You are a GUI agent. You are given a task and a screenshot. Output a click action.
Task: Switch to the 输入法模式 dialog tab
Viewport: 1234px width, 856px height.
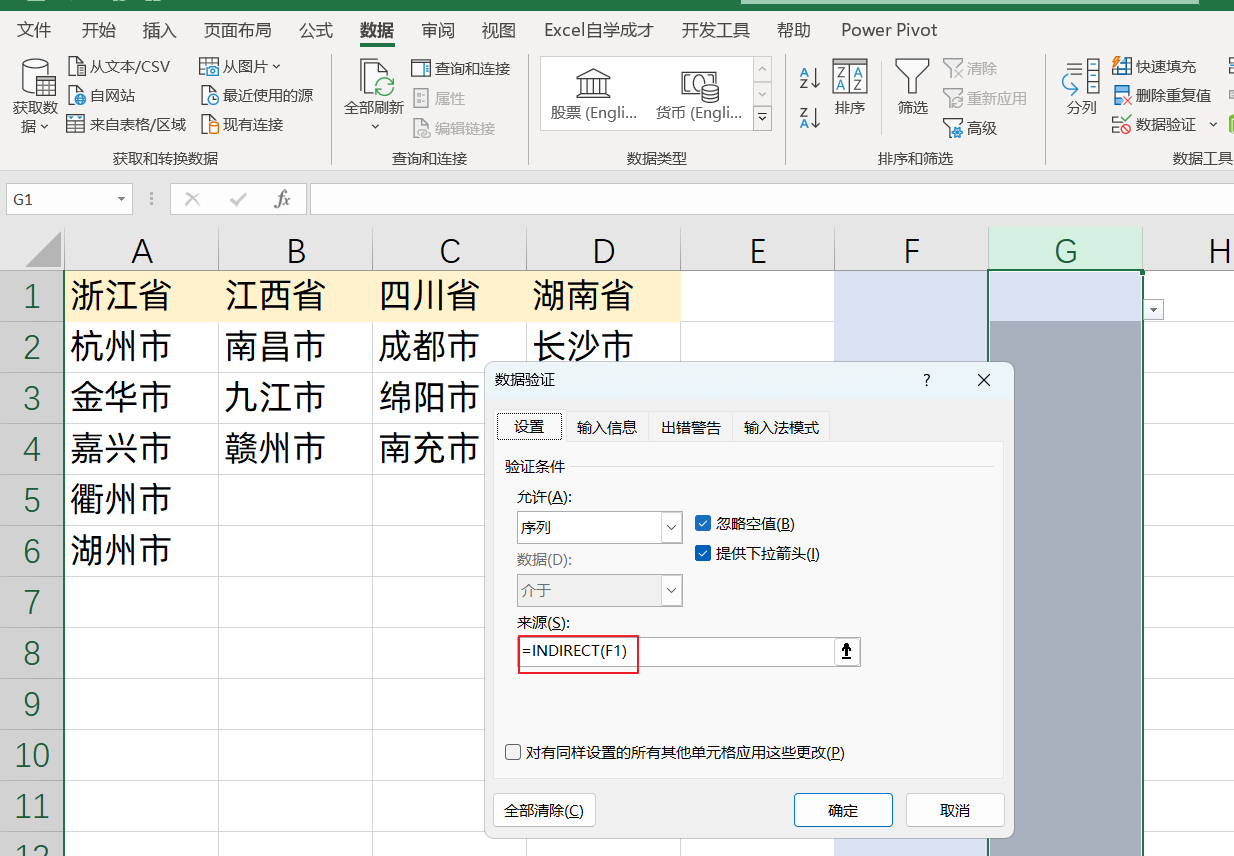click(x=782, y=427)
